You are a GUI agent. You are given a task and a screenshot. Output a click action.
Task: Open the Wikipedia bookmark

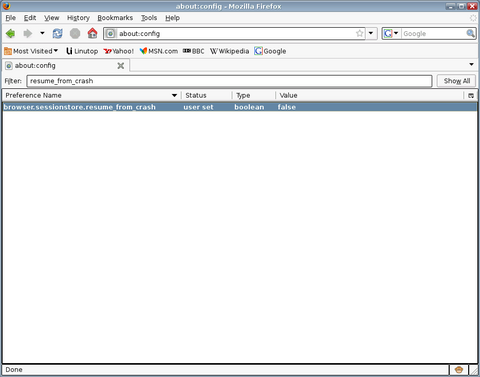[229, 51]
